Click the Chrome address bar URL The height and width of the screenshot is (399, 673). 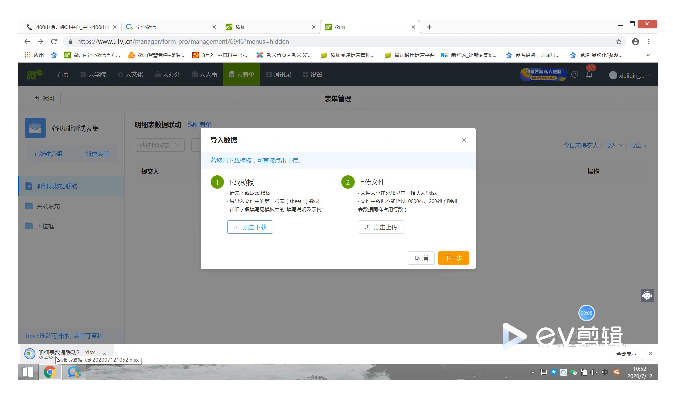coord(184,42)
